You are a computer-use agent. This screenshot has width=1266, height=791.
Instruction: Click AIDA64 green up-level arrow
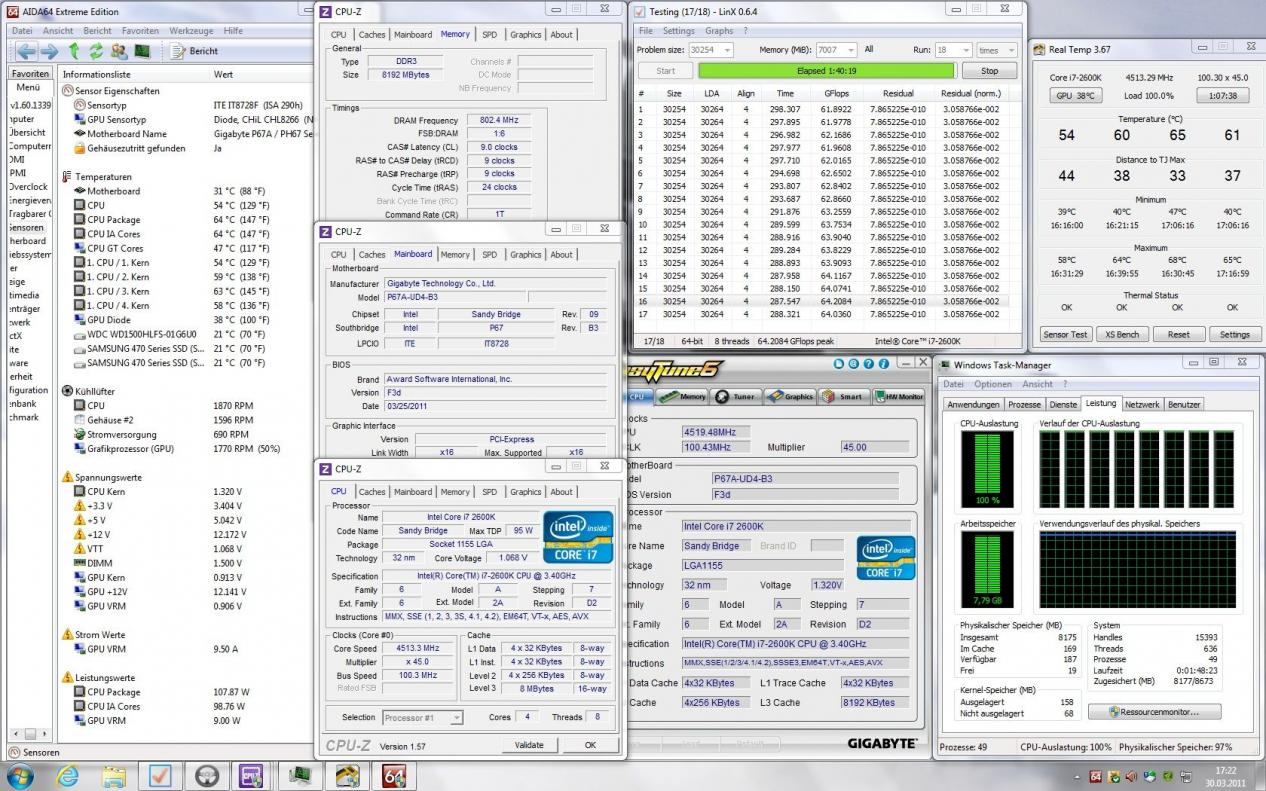tap(74, 51)
